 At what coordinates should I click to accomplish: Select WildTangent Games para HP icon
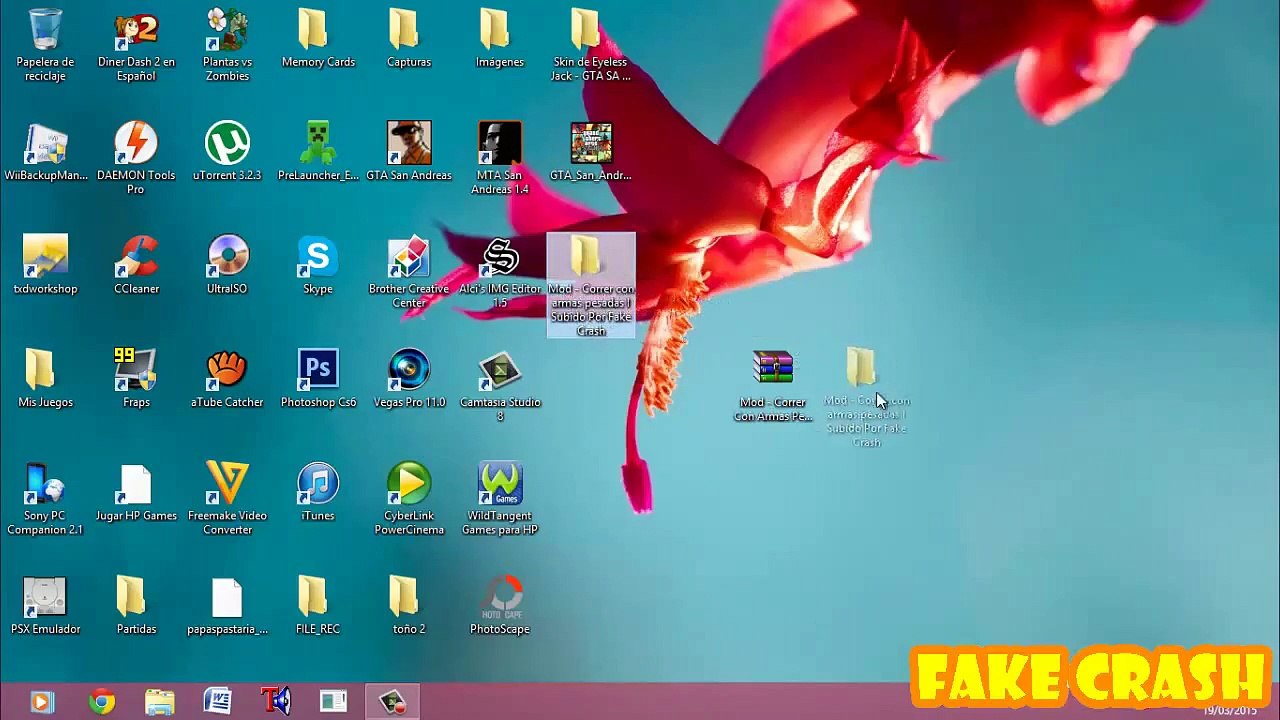point(500,499)
